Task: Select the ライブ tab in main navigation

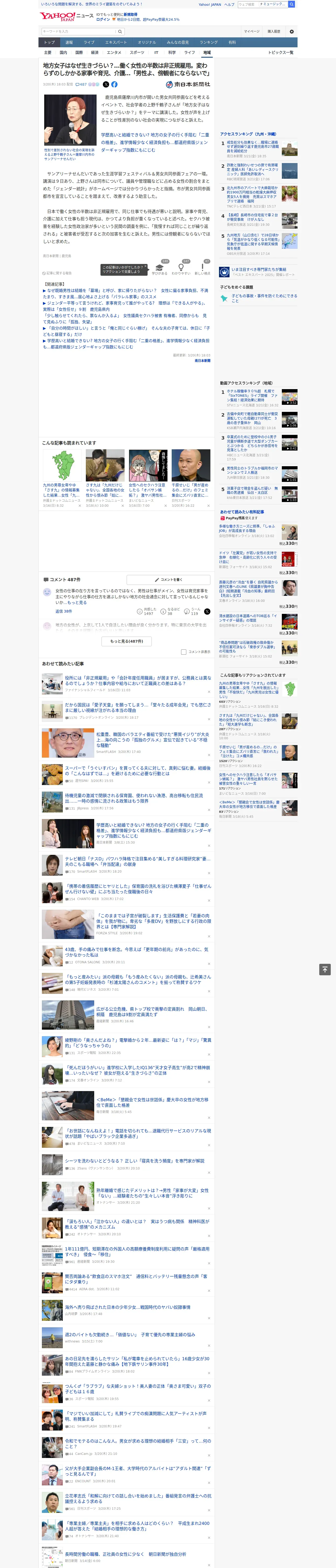Action: pyautogui.click(x=89, y=43)
